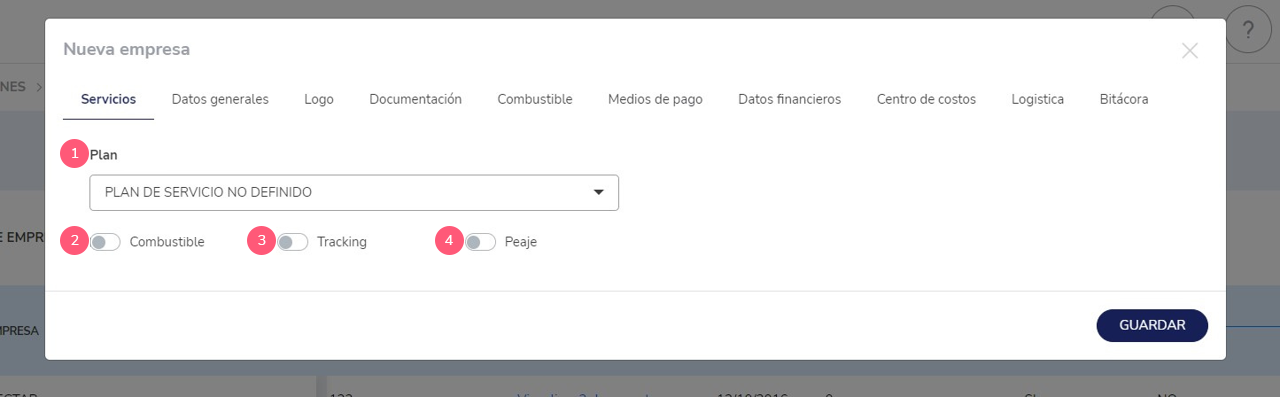
Task: Click the GUARDAR button
Action: [1152, 325]
